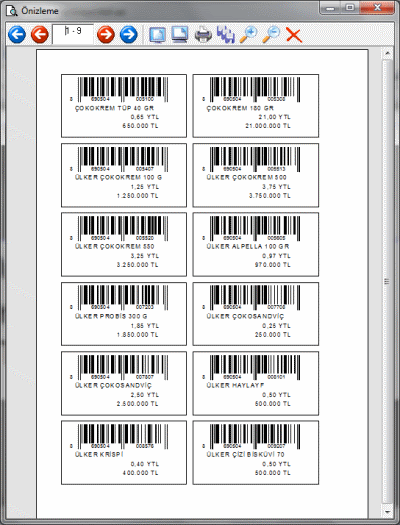Close preview with red X toolbar icon
The image size is (400, 525).
(x=294, y=35)
